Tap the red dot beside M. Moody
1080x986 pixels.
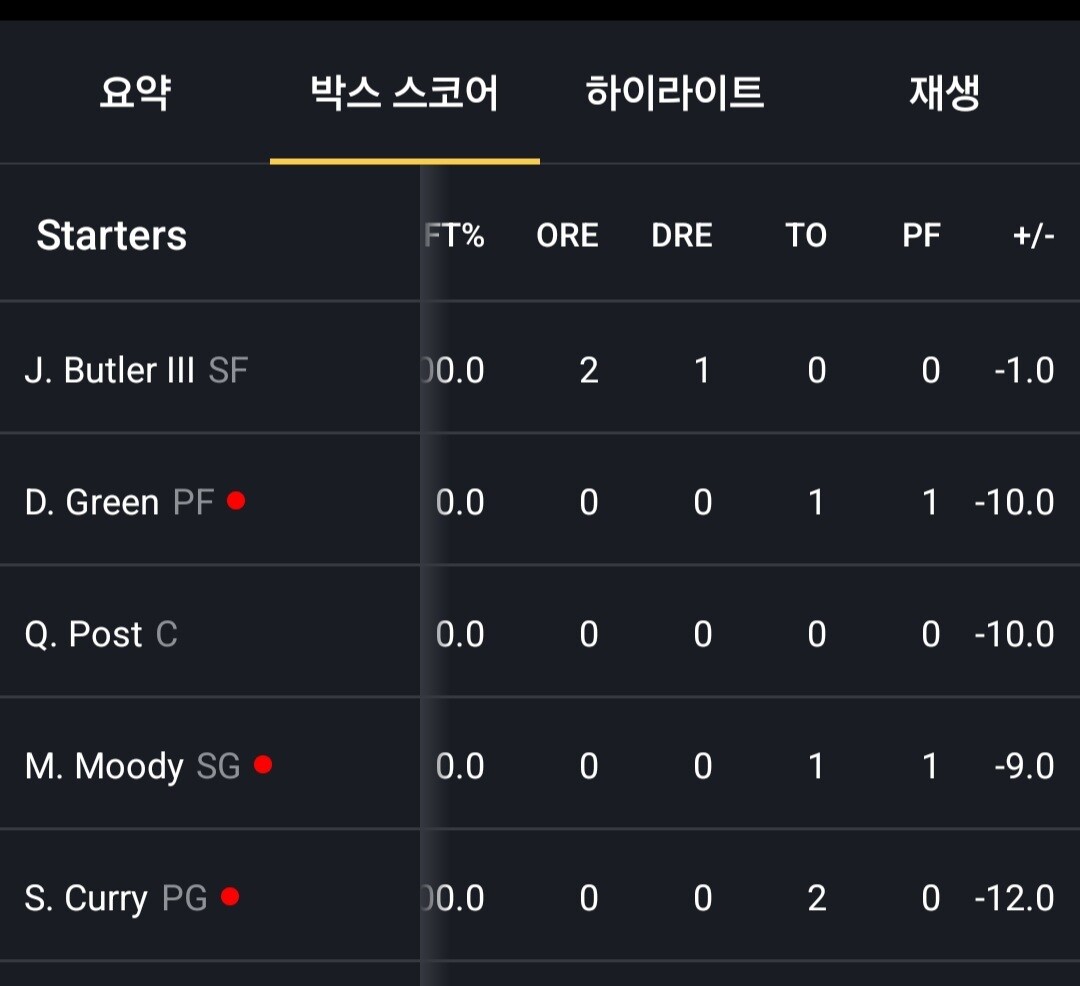[x=263, y=765]
